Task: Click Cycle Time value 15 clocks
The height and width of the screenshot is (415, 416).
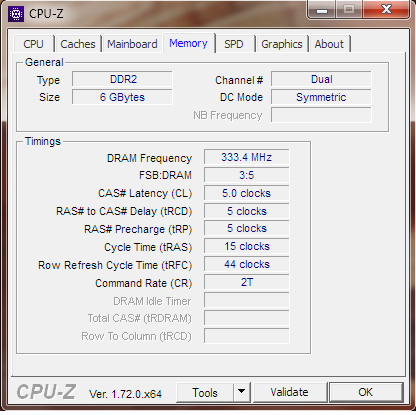Action: point(247,246)
